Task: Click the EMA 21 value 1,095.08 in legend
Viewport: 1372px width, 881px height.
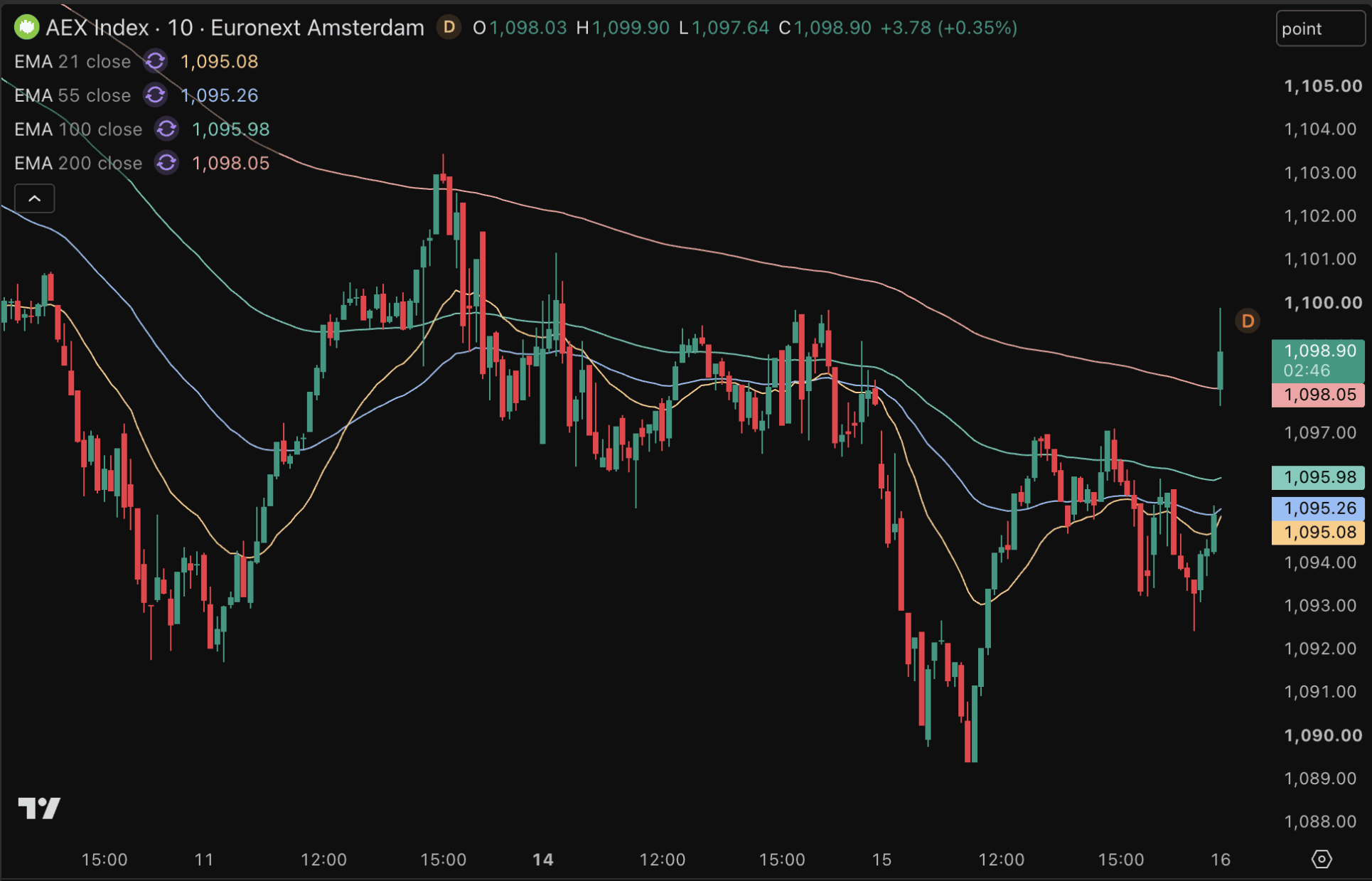Action: tap(219, 61)
